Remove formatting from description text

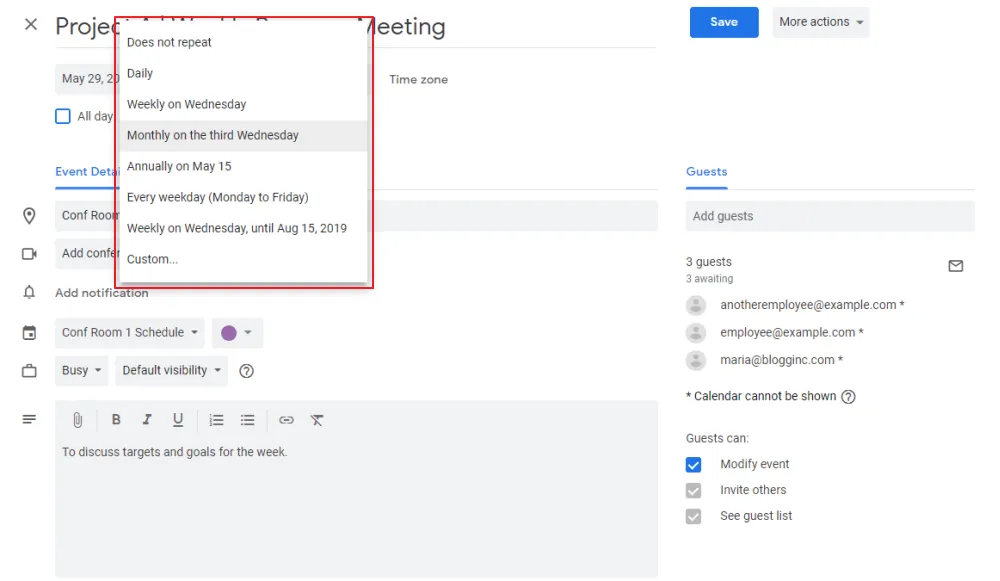pos(317,420)
